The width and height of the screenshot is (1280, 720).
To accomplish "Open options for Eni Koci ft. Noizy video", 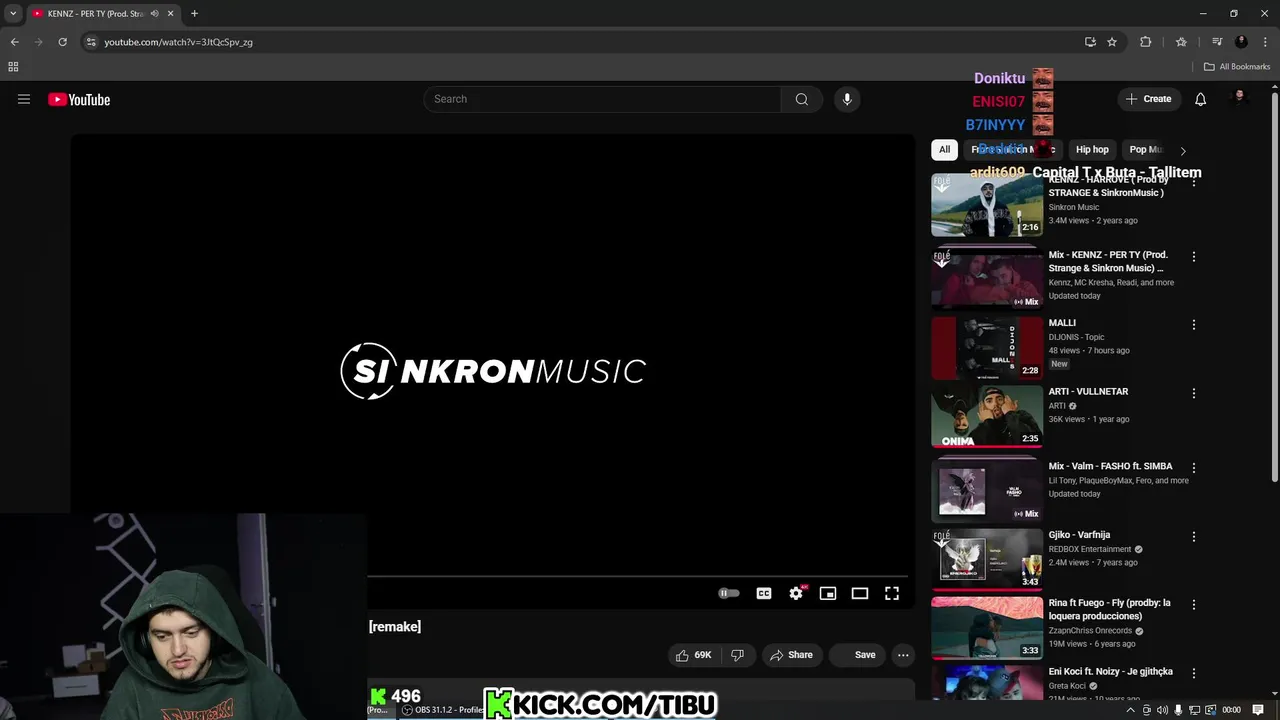I will [1193, 673].
